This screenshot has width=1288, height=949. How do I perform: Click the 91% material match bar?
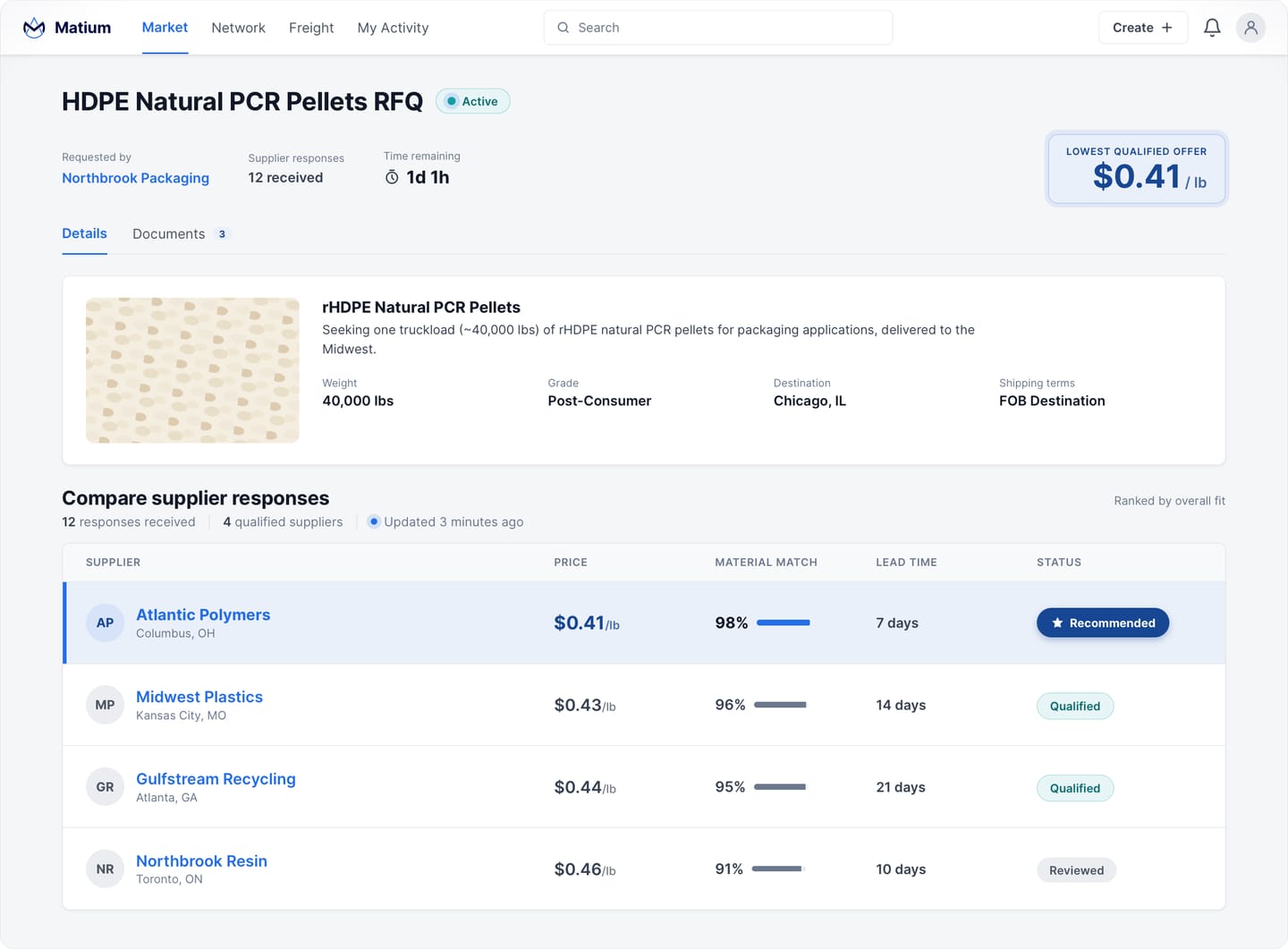(778, 869)
